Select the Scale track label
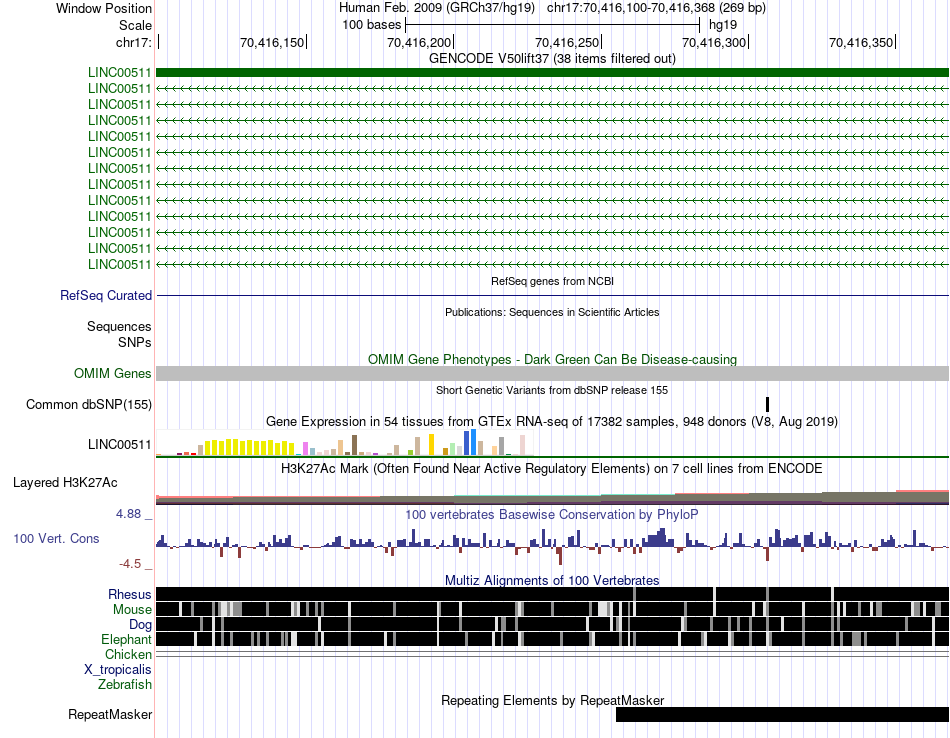Viewport: 950px width, 738px height. tap(135, 25)
